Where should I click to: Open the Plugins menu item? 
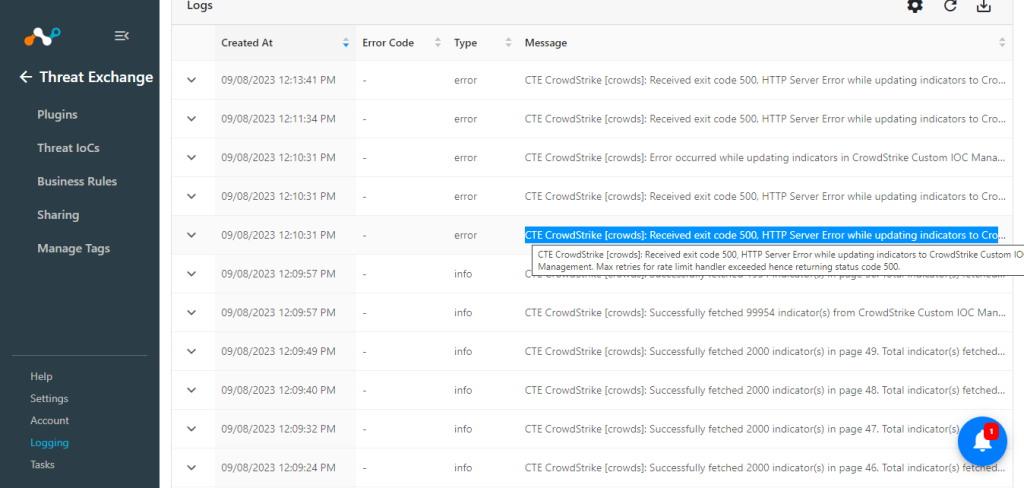(x=57, y=114)
